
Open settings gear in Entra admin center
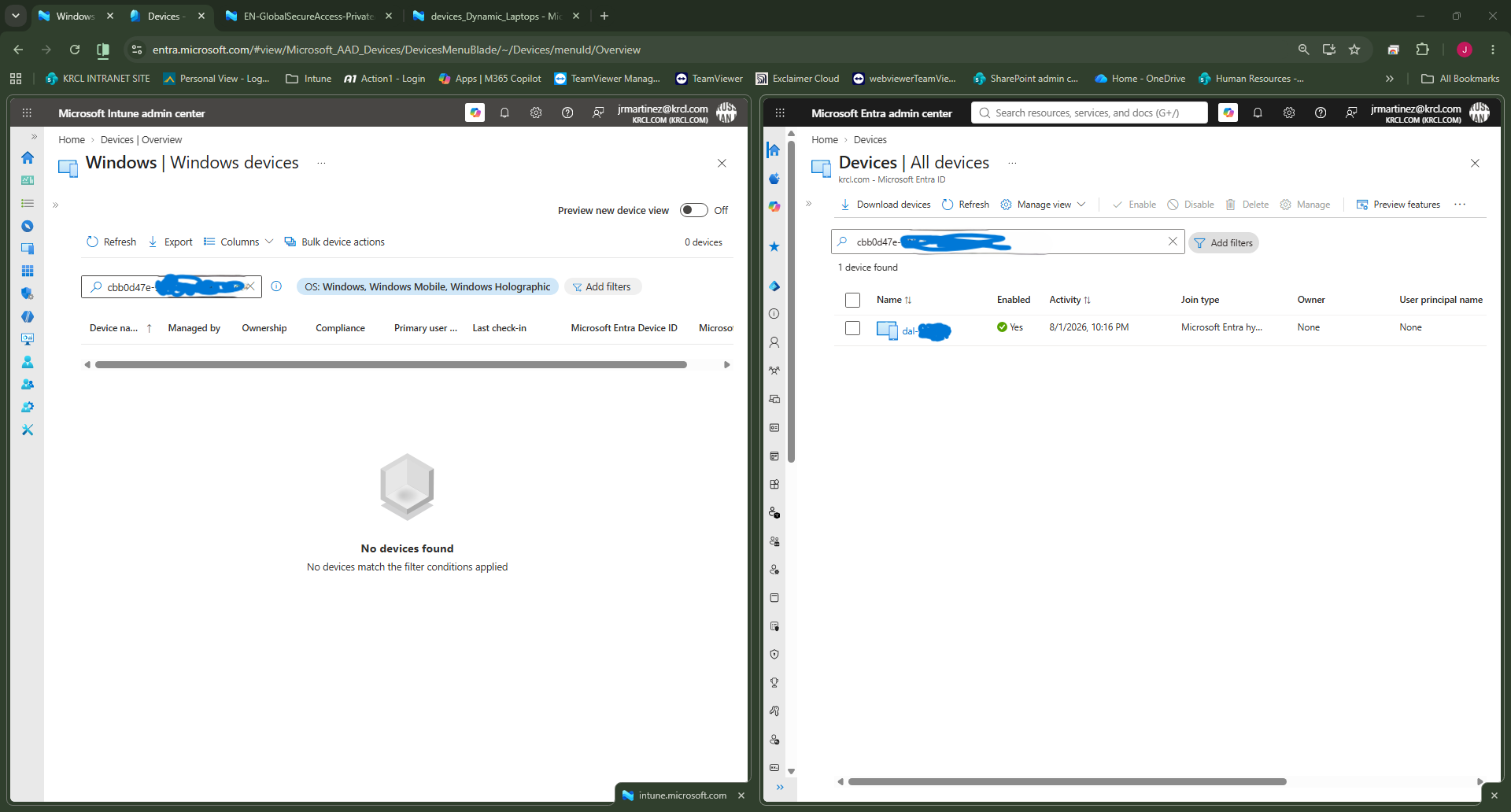pyautogui.click(x=1289, y=113)
